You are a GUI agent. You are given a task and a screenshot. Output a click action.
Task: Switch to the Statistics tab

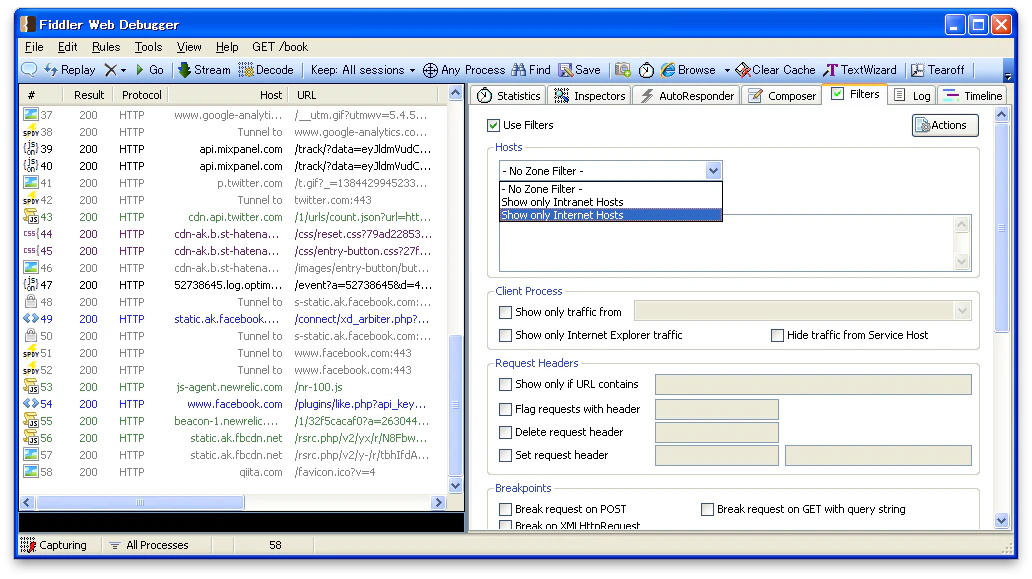pyautogui.click(x=509, y=95)
